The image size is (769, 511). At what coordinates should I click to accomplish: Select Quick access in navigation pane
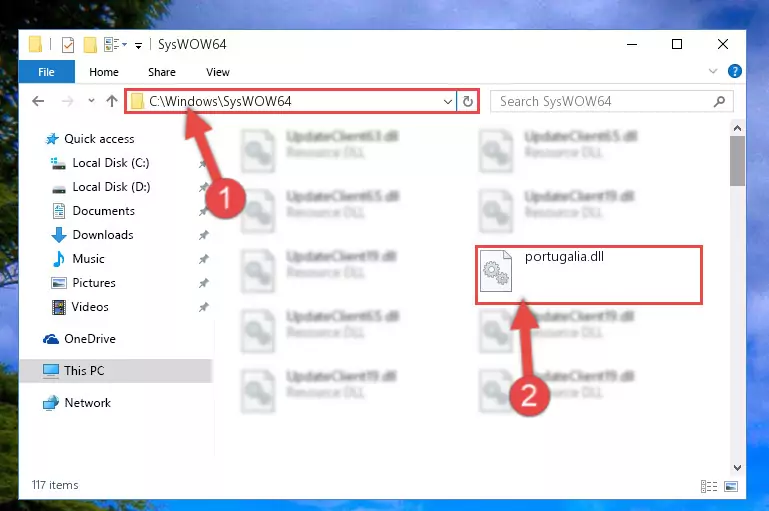99,139
